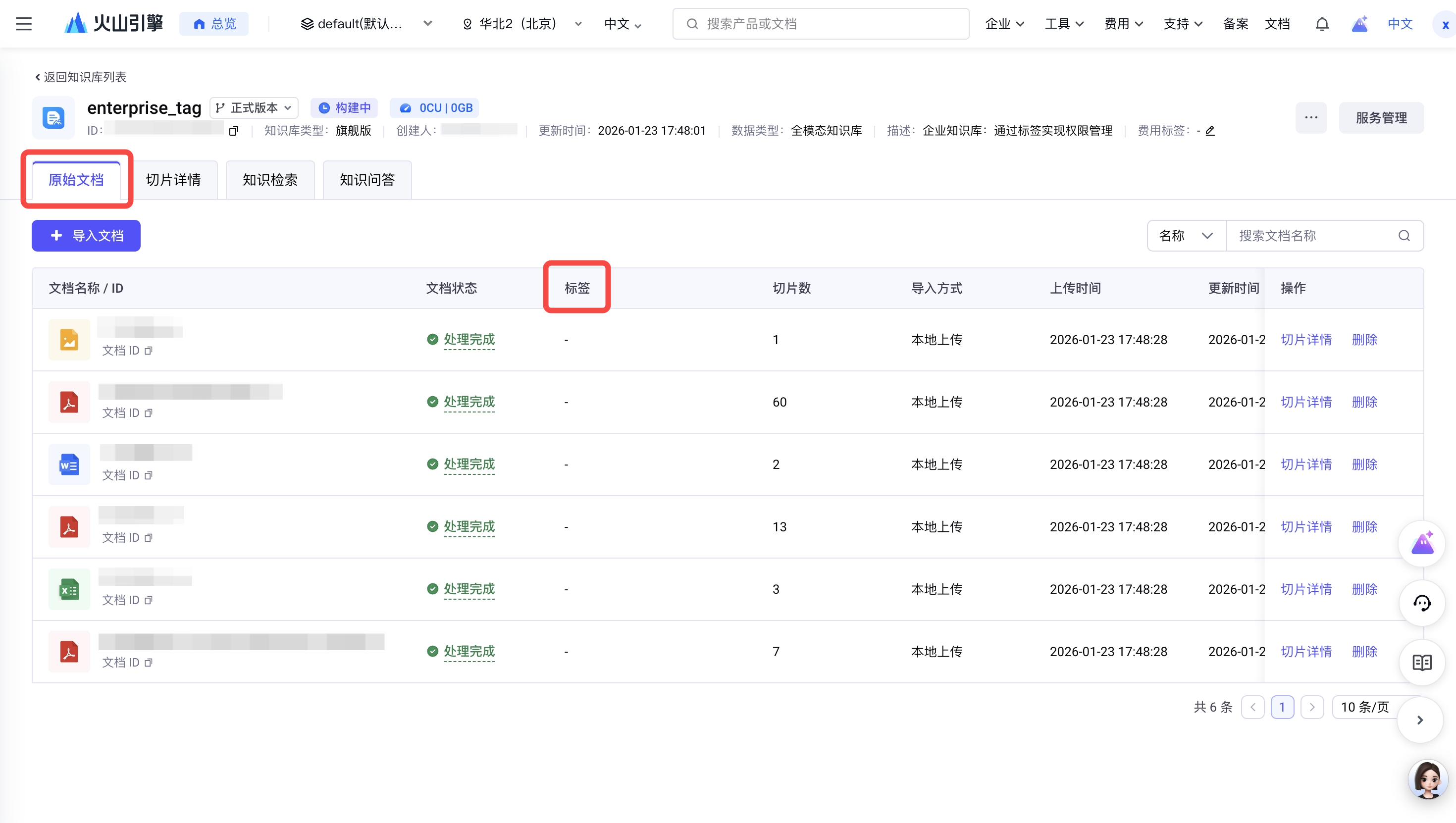Switch to the 切片详情 tab
This screenshot has height=823, width=1456.
point(173,180)
